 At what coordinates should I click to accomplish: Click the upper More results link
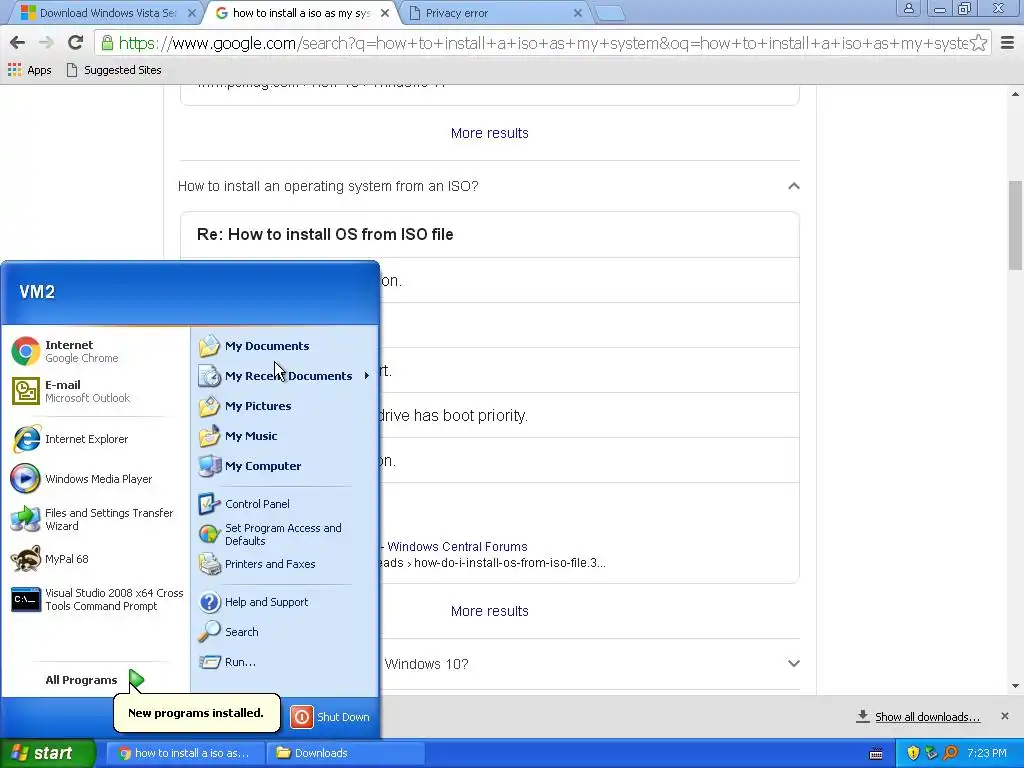(x=490, y=133)
